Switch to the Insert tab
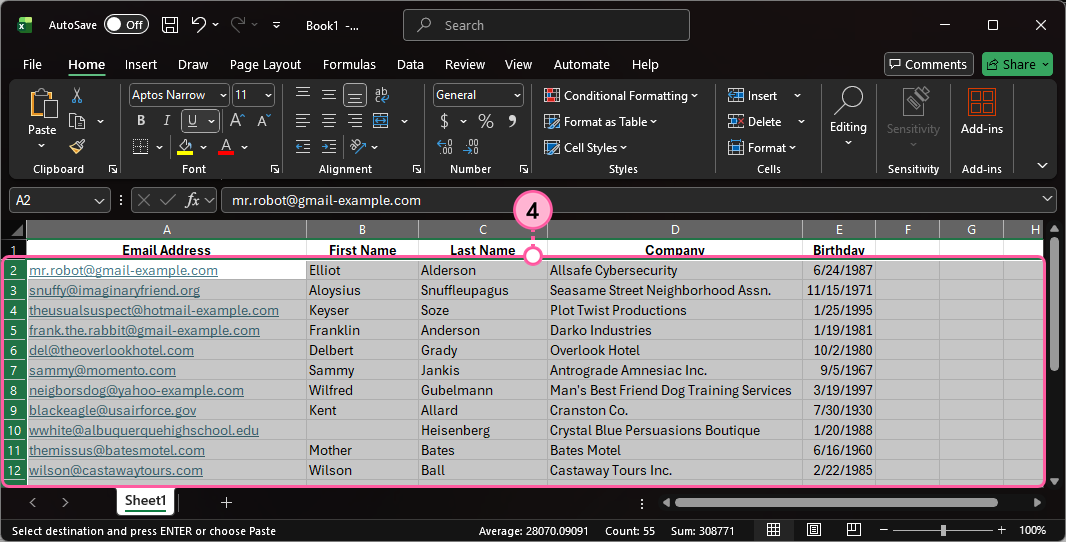Screen dimensions: 1066x542 (x=141, y=65)
